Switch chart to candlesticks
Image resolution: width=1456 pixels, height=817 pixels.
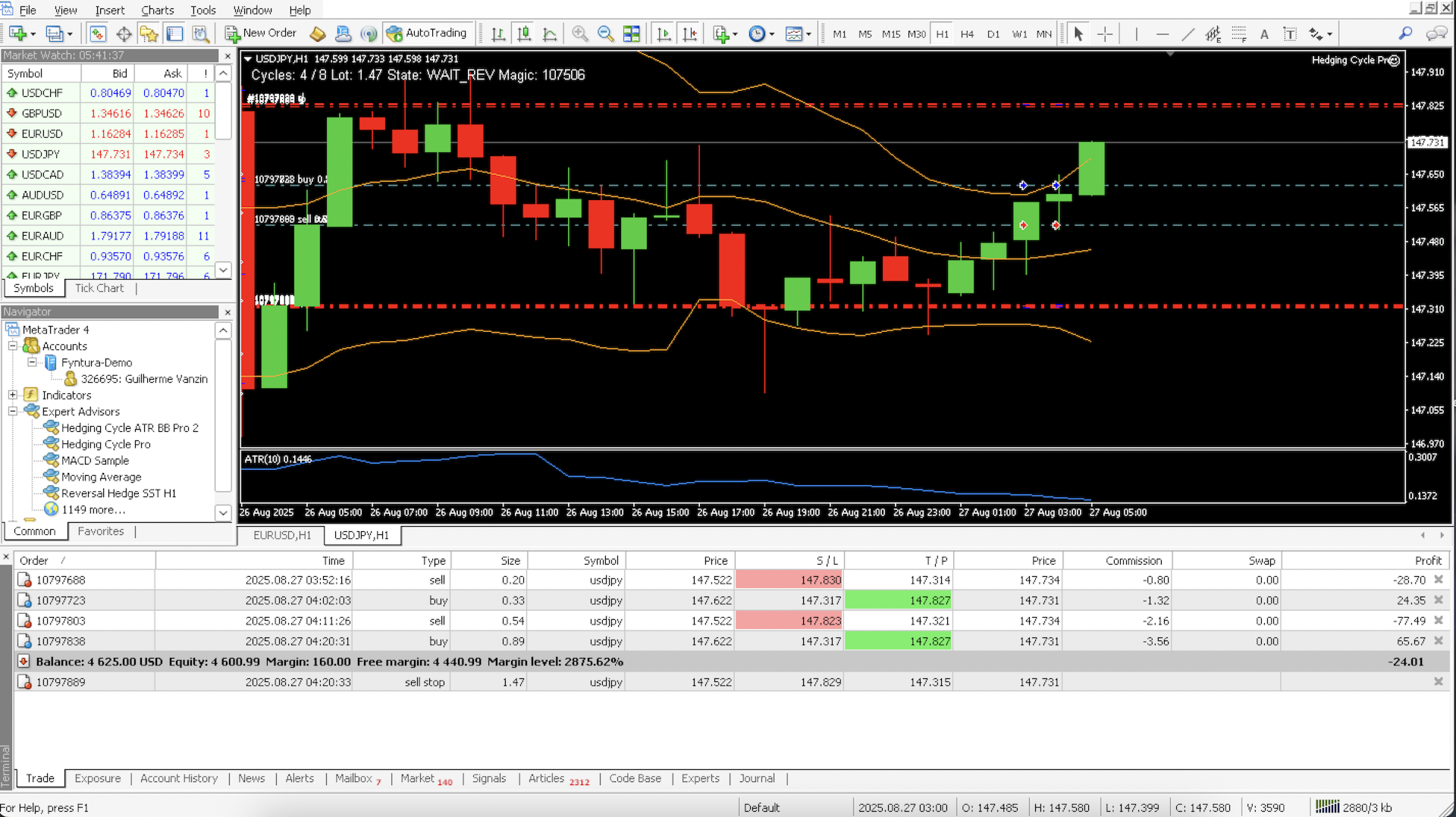click(x=524, y=33)
